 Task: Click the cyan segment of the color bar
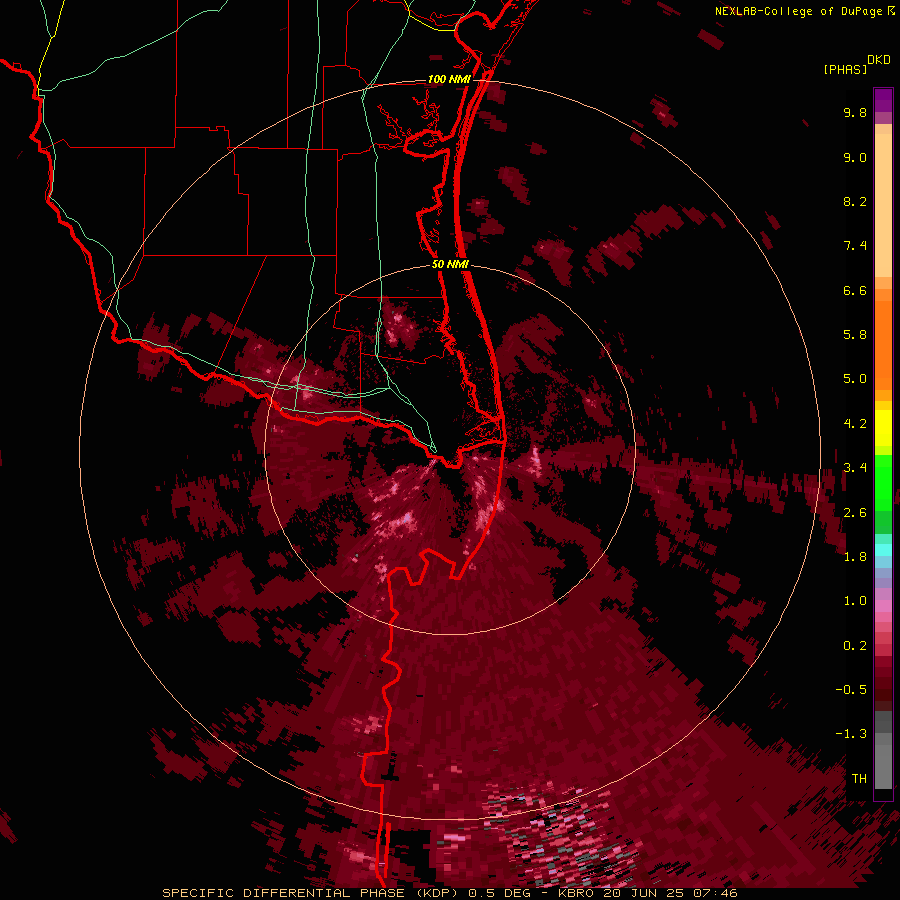[883, 550]
